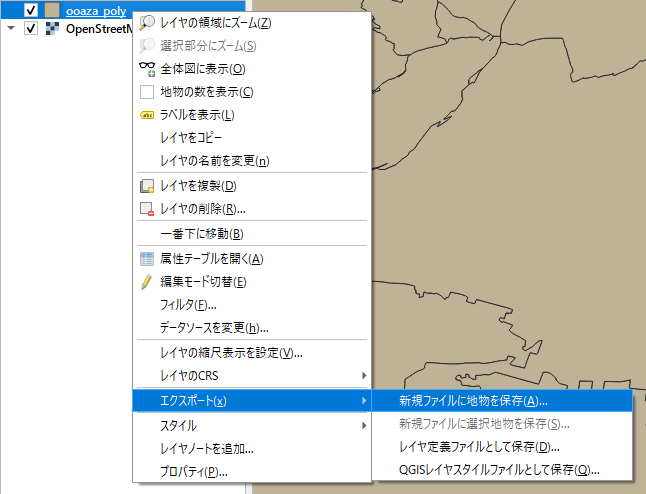Enable the show feature count checkbox

point(147,92)
